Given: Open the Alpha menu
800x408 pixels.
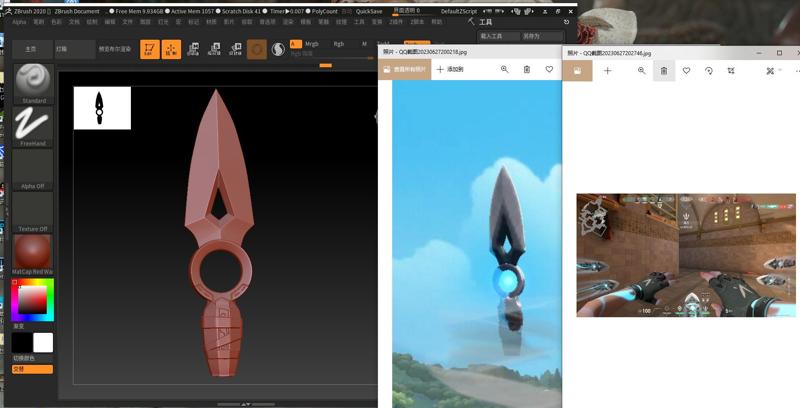Looking at the screenshot, I should [x=19, y=22].
